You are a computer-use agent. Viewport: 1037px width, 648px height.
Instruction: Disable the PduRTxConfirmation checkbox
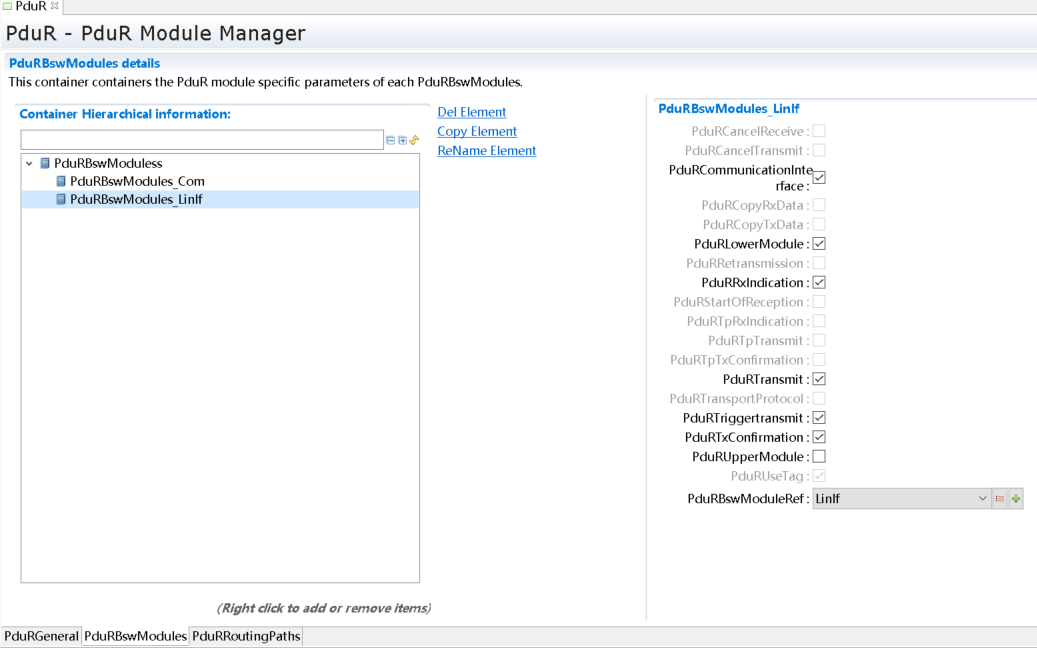tap(819, 437)
